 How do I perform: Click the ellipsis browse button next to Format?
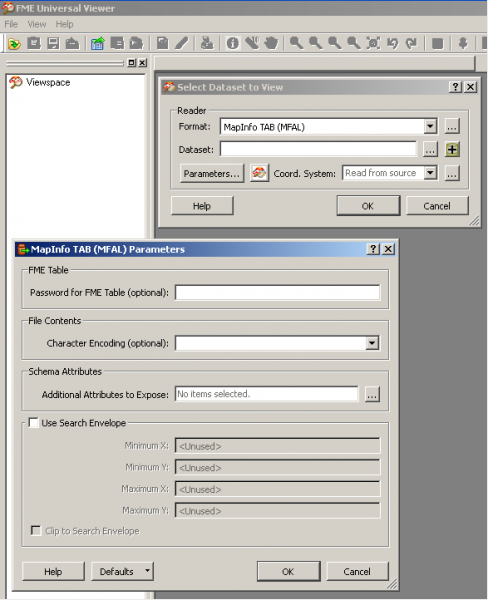click(x=452, y=126)
